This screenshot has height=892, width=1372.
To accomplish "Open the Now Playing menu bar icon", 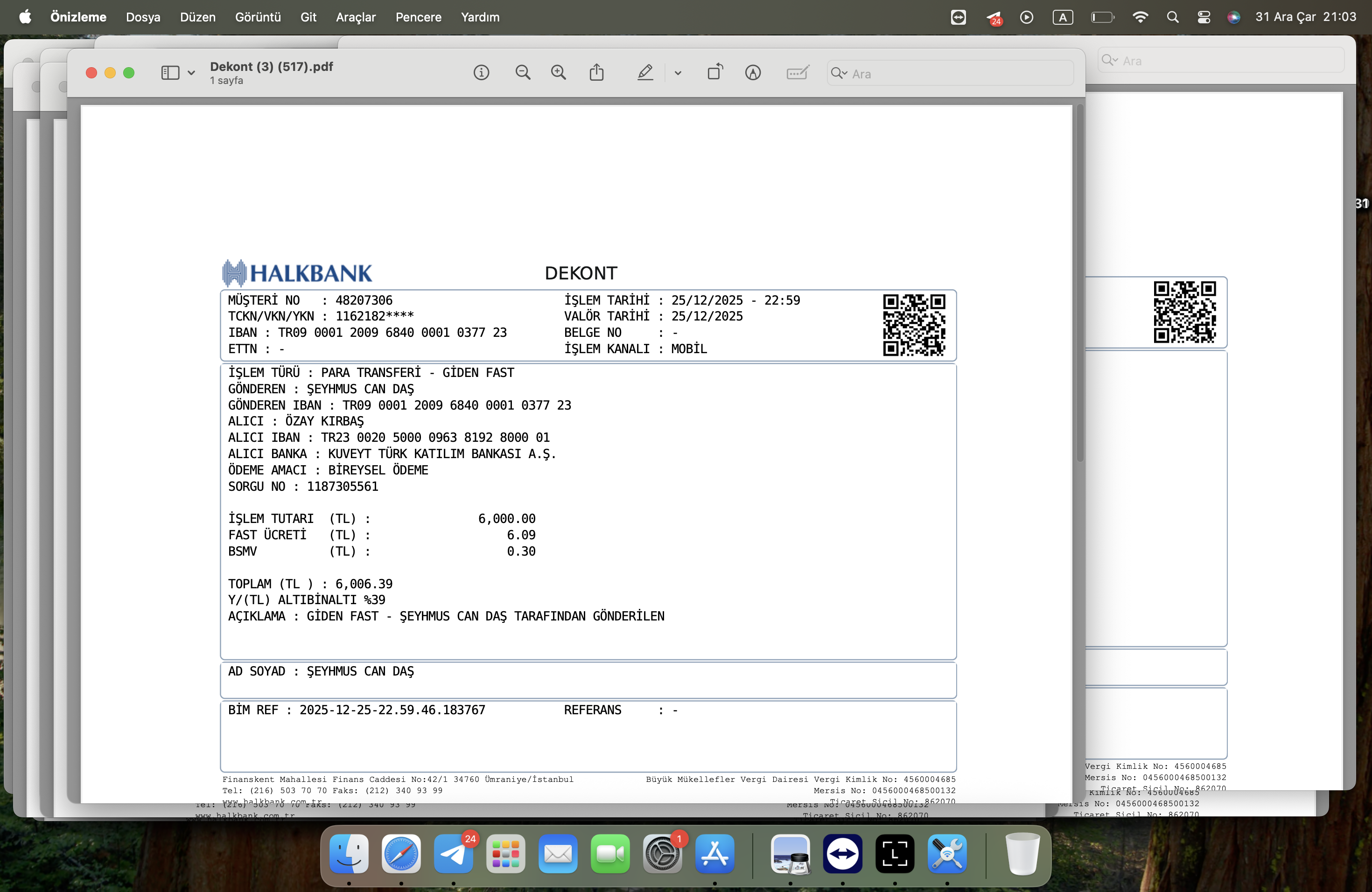I will [1027, 17].
